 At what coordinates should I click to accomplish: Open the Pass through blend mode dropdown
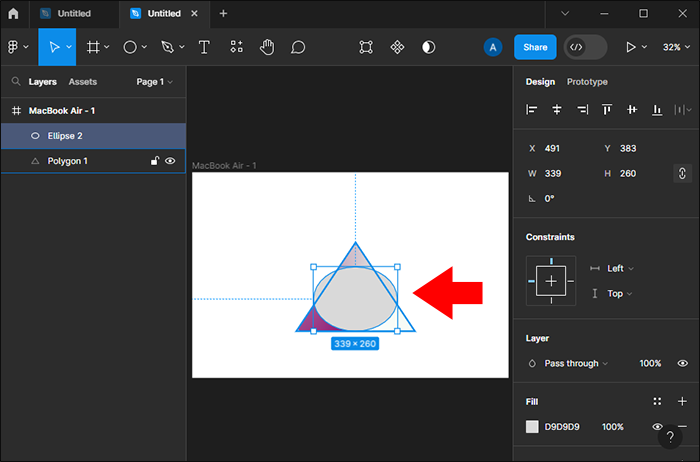(x=575, y=363)
